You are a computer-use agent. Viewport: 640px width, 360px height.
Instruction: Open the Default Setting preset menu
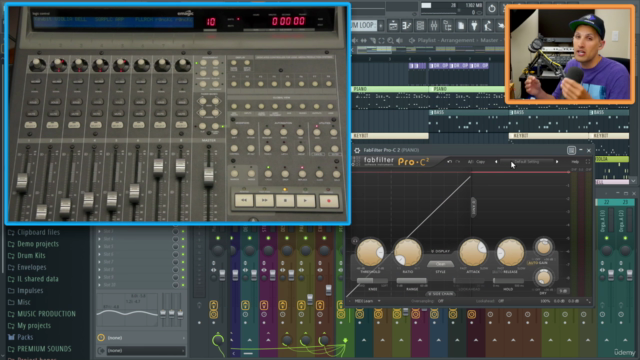(527, 162)
